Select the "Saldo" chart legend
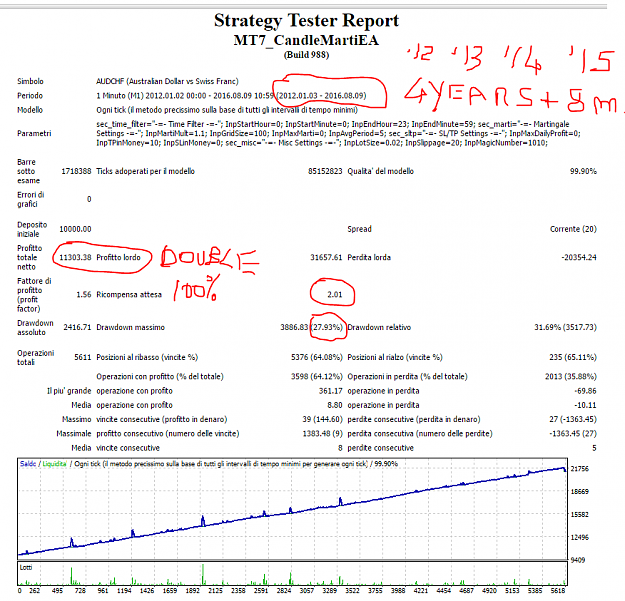 click(x=28, y=464)
